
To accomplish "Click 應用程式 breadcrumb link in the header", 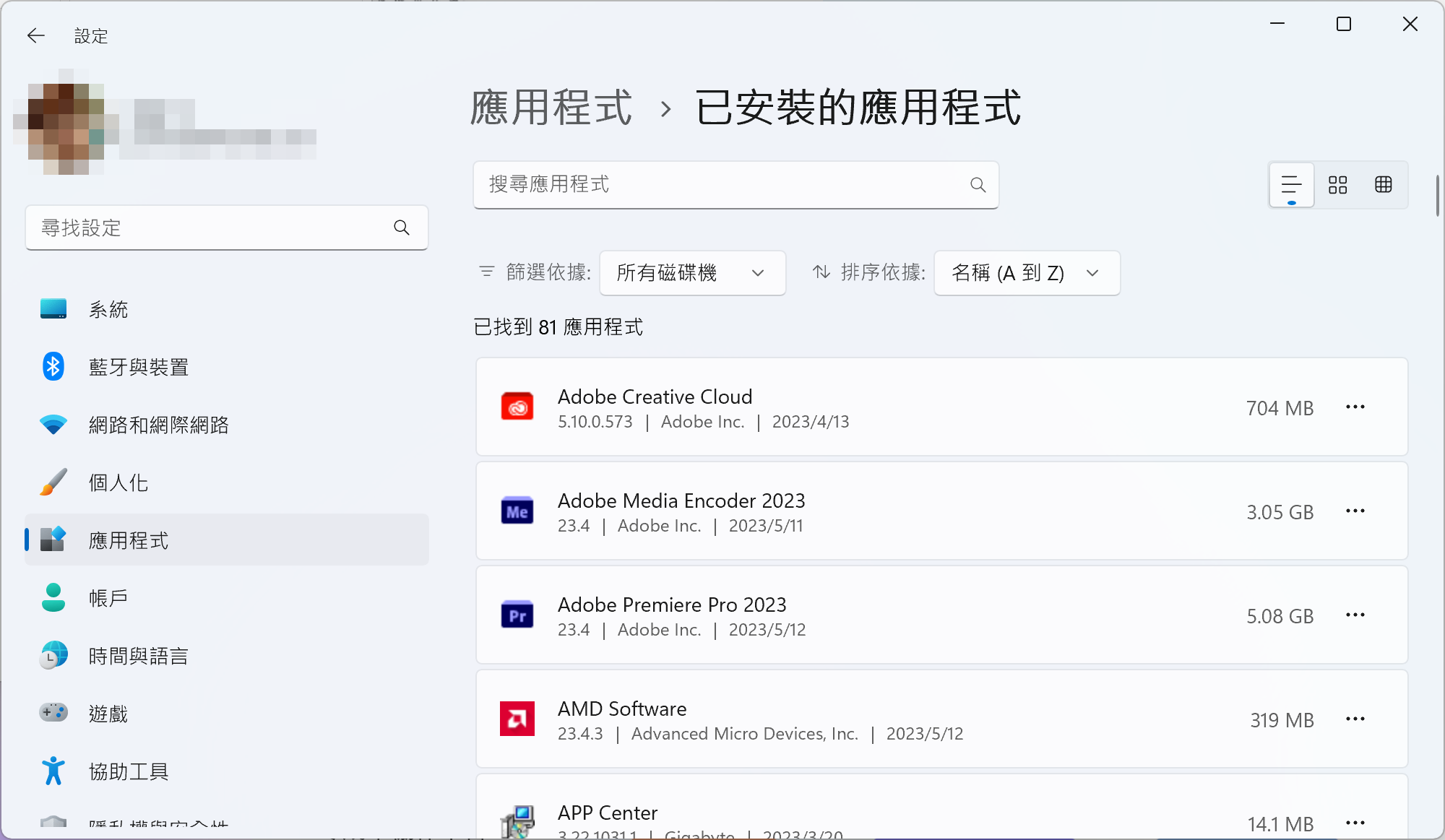I will point(551,108).
